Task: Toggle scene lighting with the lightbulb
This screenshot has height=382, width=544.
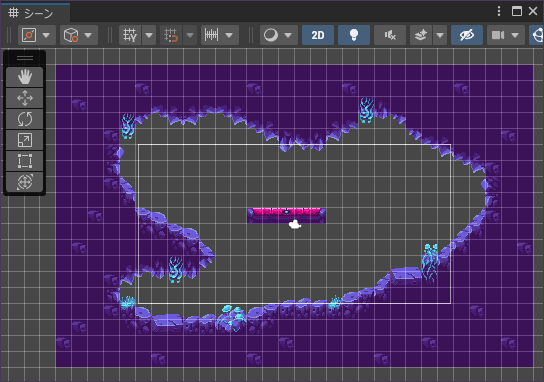Action: coord(354,35)
